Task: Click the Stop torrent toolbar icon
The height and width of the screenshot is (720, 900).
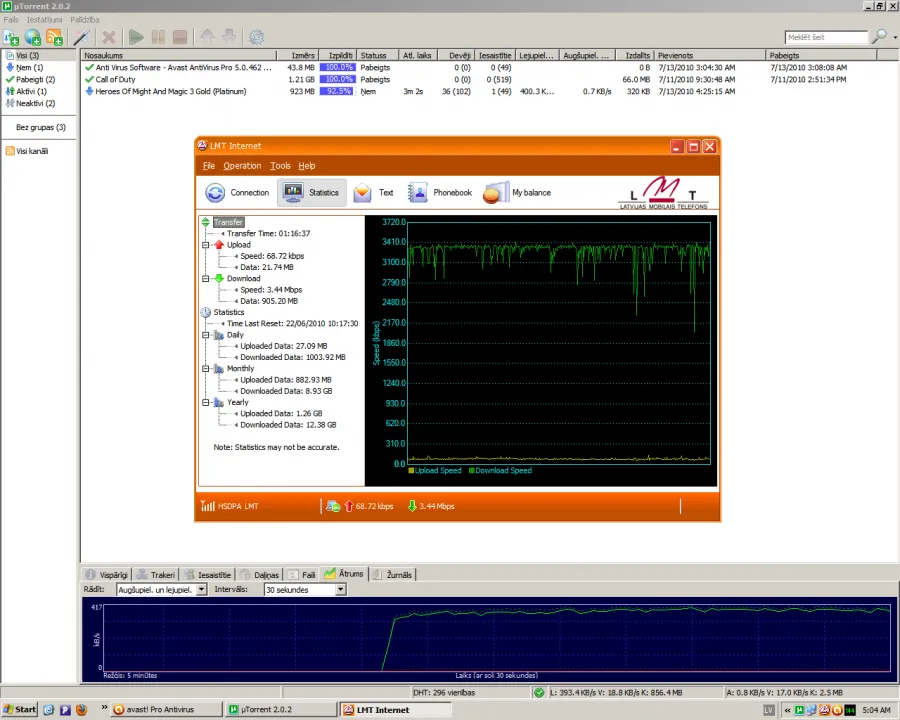Action: click(180, 38)
